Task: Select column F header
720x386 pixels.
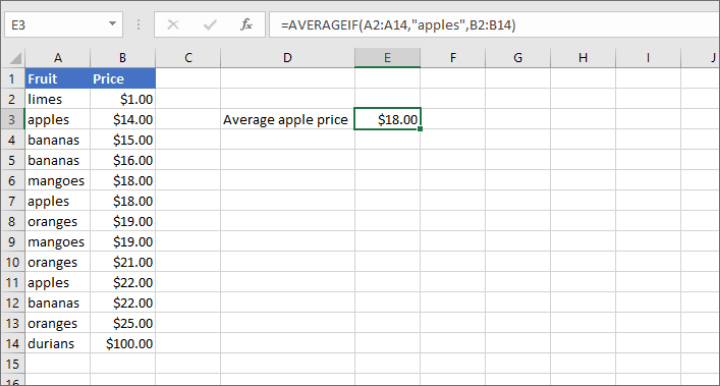Action: (453, 58)
